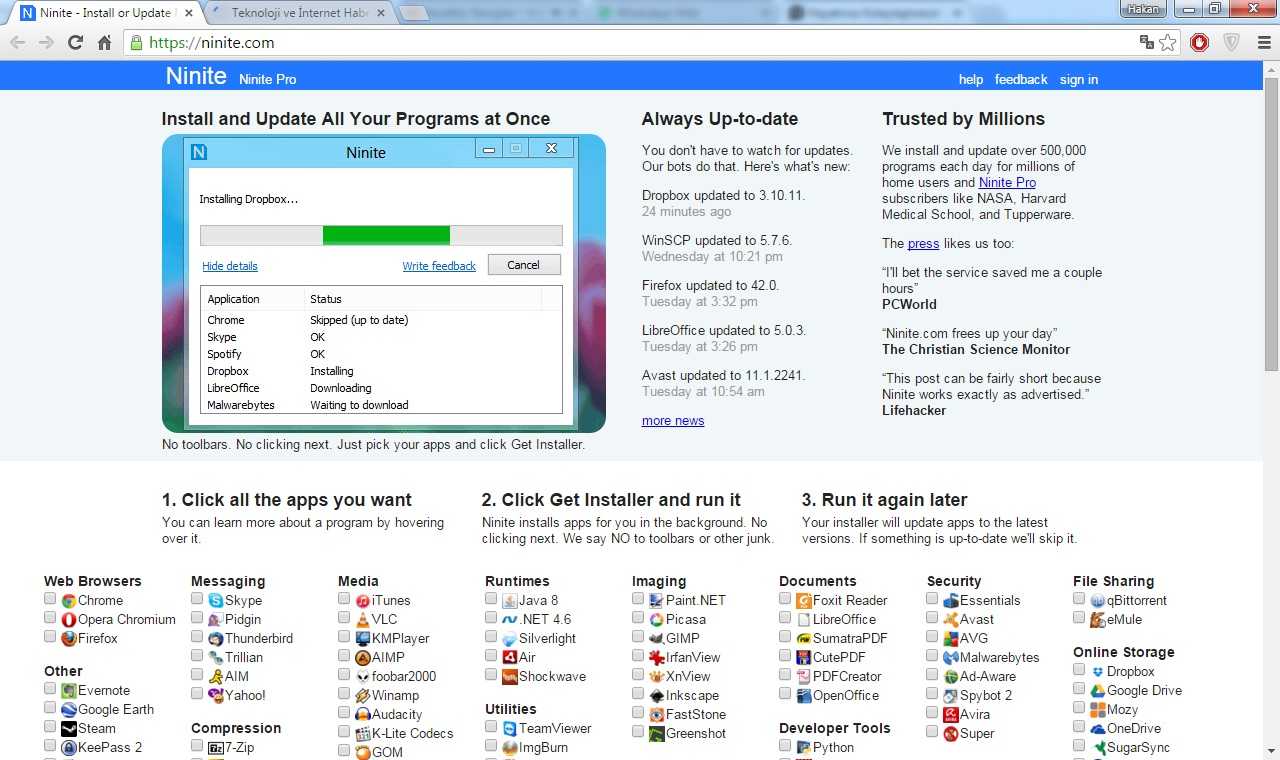Click the Adblock red extension icon
Screen dimensions: 1280x760
[1199, 42]
